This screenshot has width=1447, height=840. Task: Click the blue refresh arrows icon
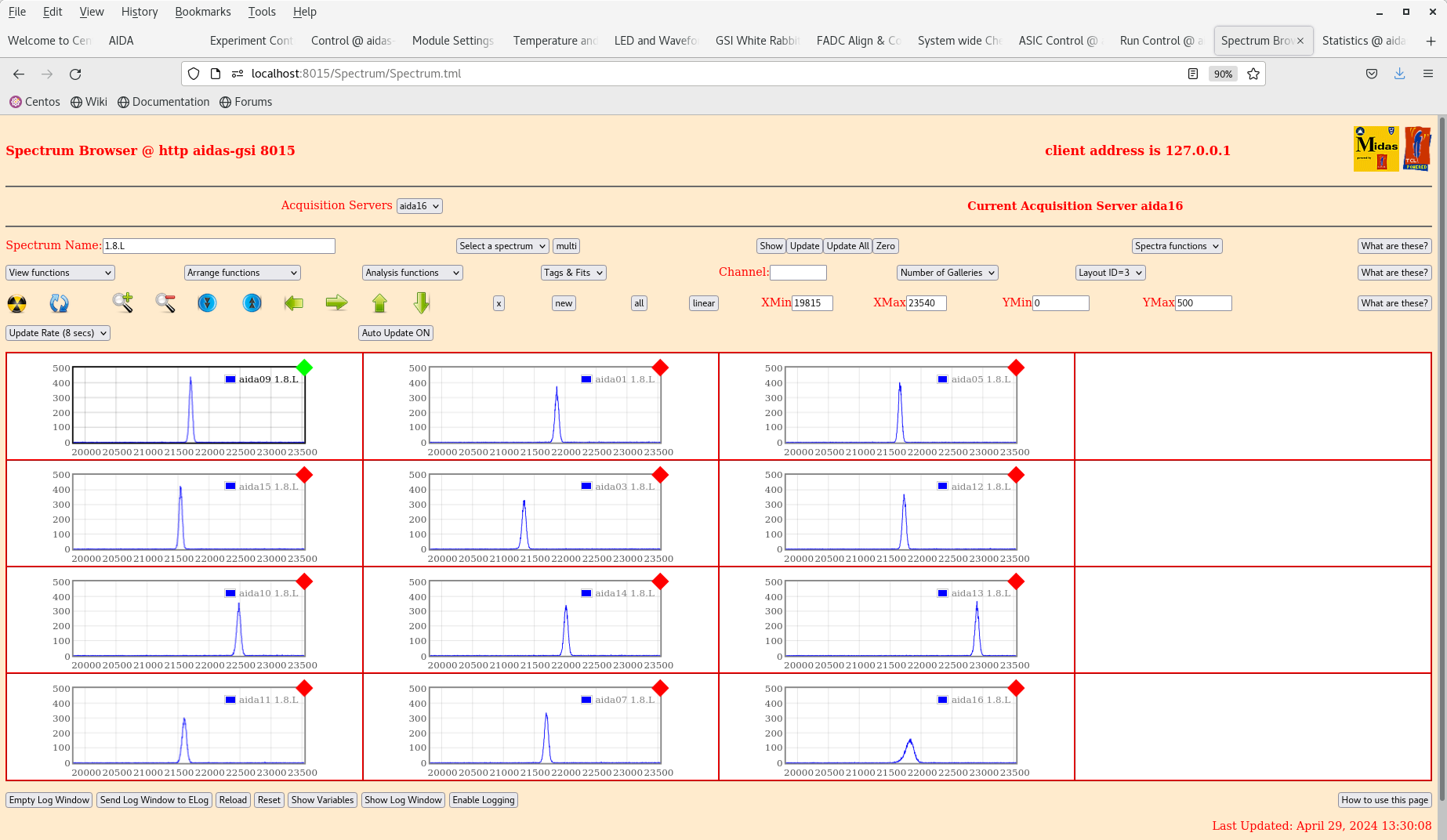(59, 303)
